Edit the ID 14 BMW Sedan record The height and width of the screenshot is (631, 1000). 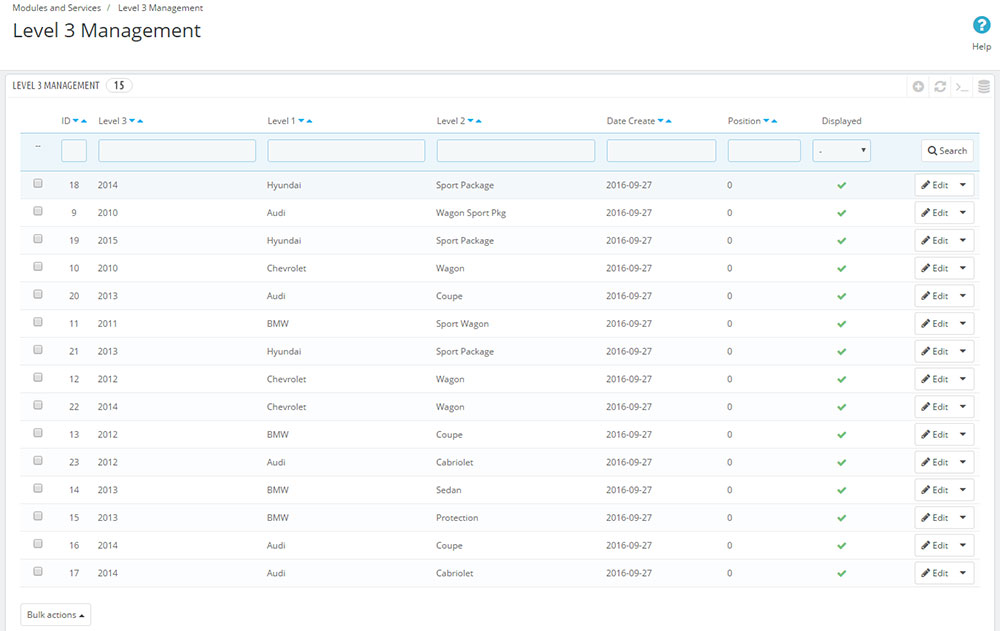pyautogui.click(x=934, y=490)
